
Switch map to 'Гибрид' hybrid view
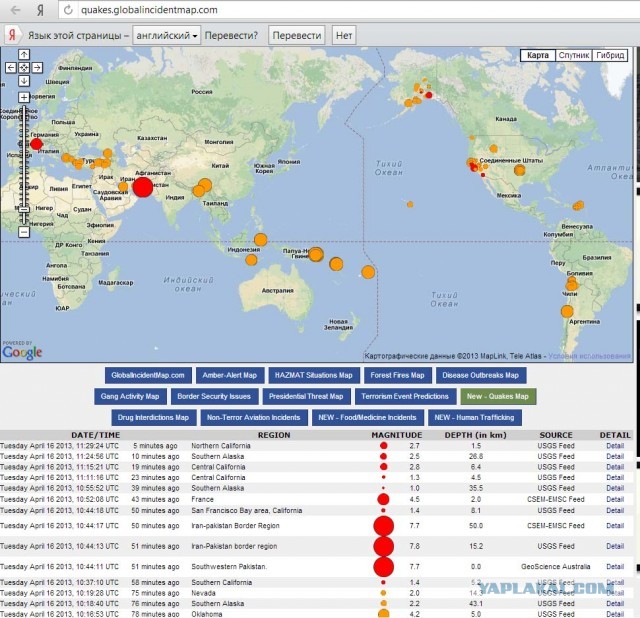pyautogui.click(x=610, y=55)
